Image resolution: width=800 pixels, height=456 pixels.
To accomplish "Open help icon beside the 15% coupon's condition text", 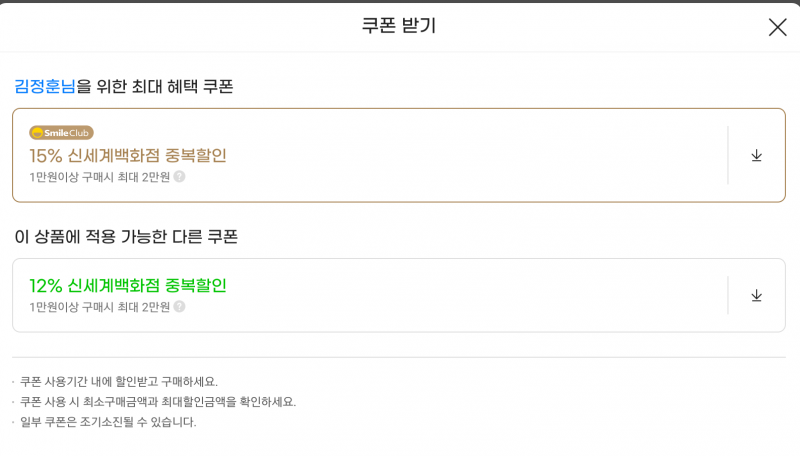I will tap(179, 176).
